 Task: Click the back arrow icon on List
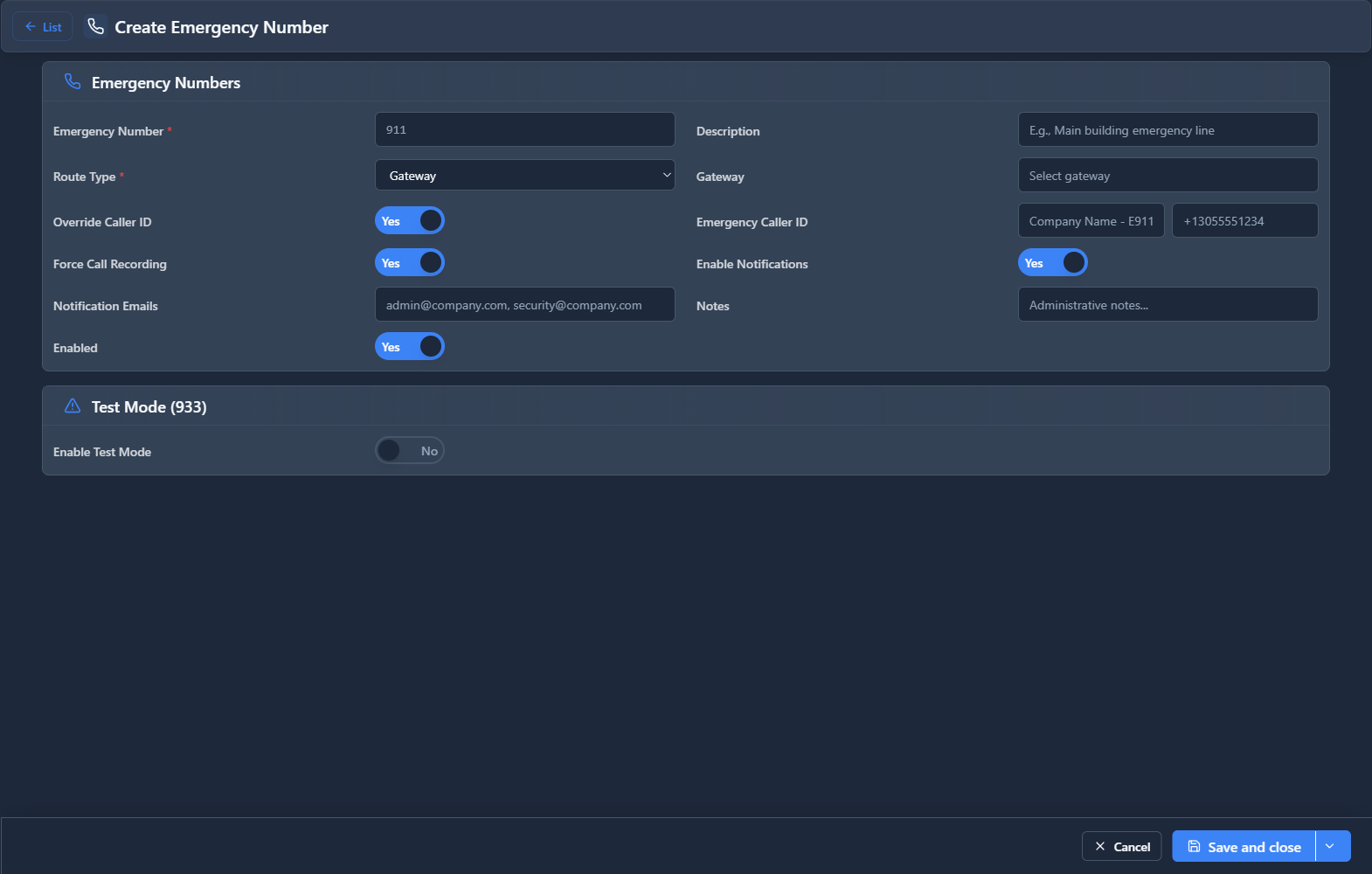31,27
